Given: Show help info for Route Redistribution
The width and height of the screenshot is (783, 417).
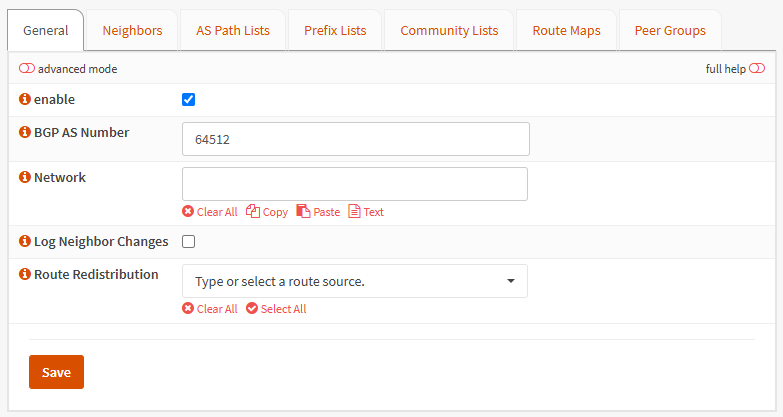Looking at the screenshot, I should (24, 274).
